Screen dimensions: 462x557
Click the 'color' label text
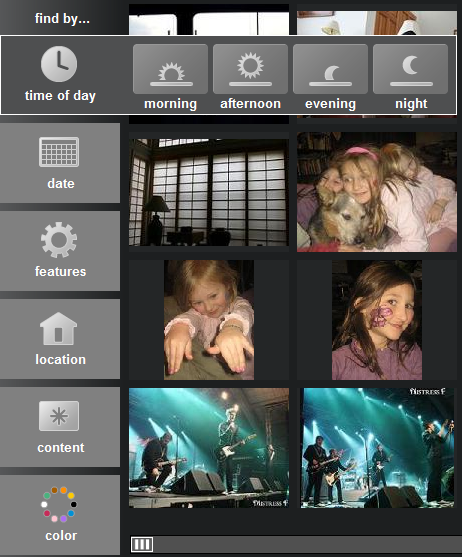[61, 536]
